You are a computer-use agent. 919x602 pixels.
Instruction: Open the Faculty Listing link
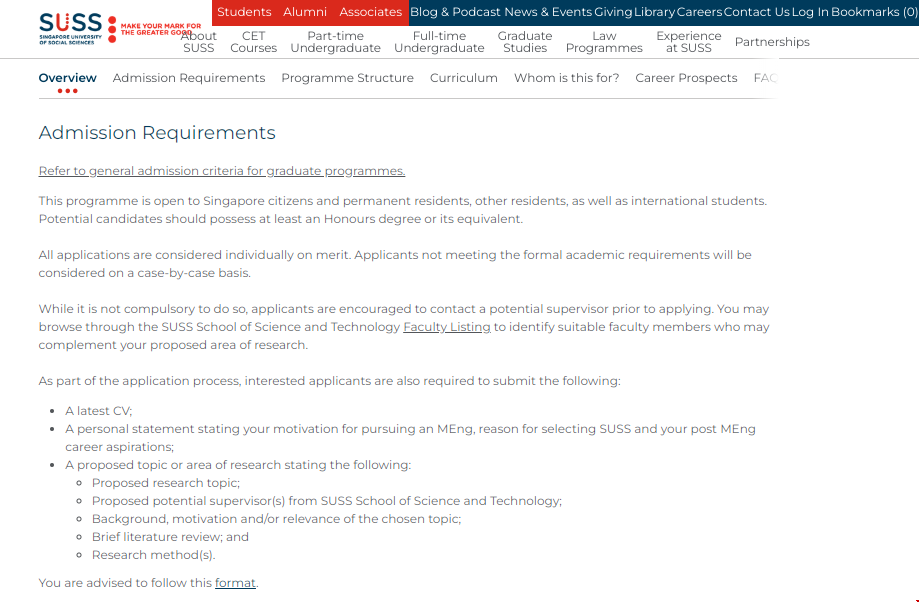(x=446, y=326)
